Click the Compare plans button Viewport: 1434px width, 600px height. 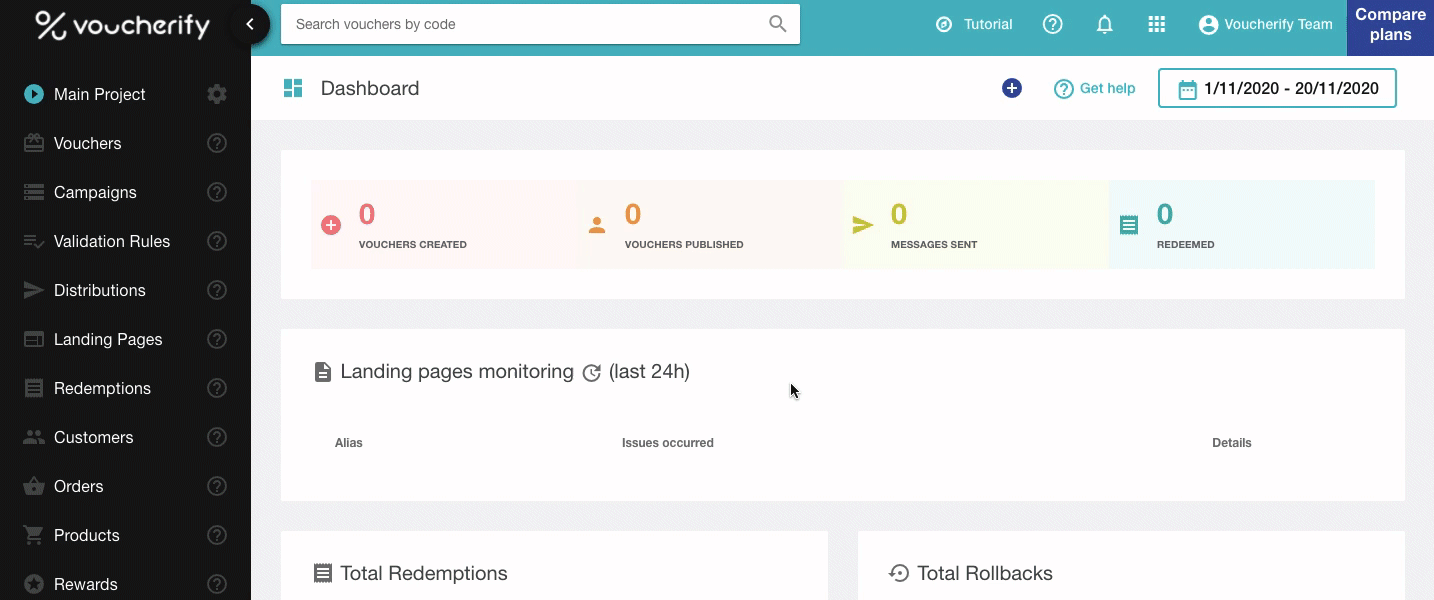(1390, 26)
